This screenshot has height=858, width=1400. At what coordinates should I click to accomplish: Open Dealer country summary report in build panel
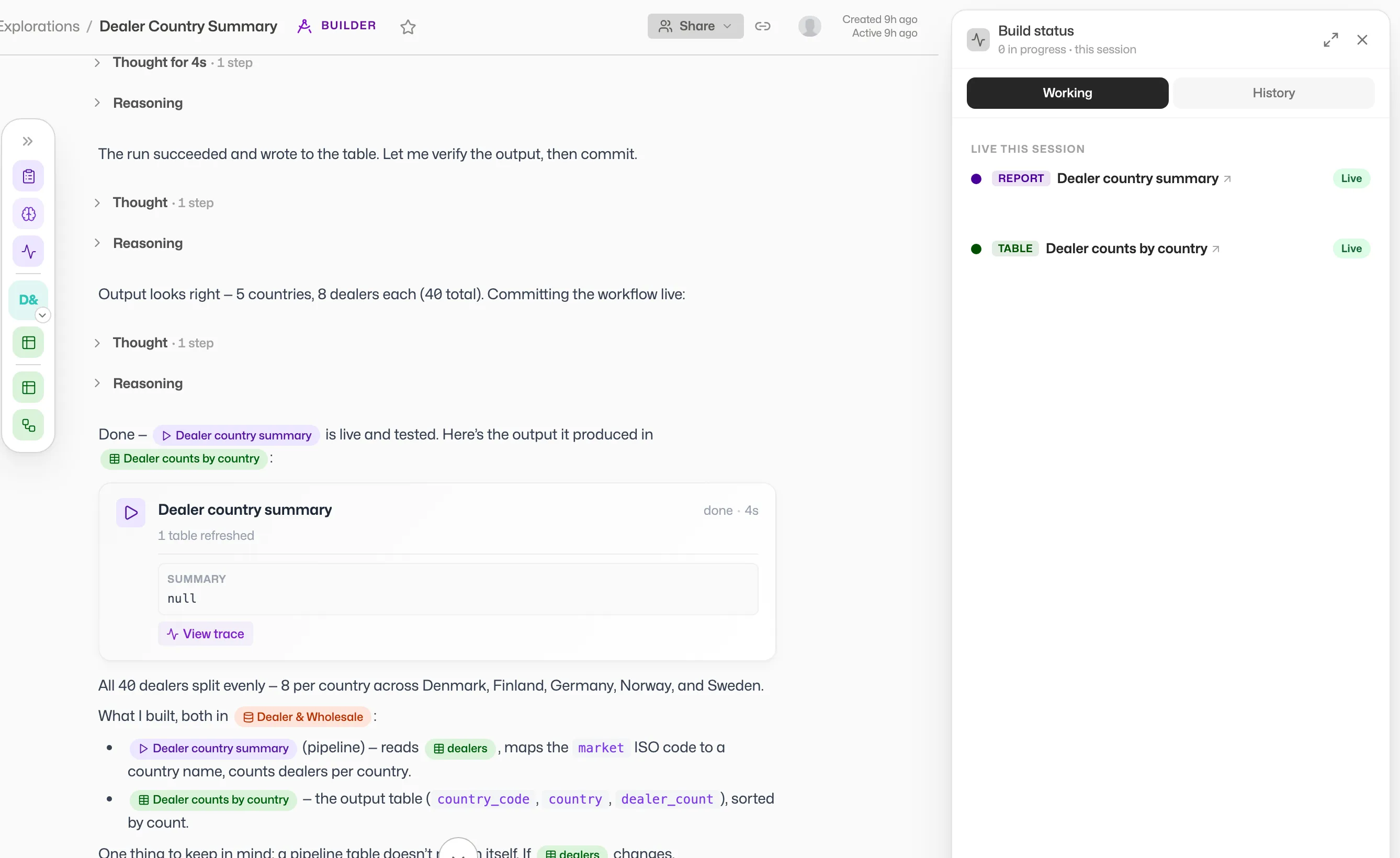pos(1137,178)
